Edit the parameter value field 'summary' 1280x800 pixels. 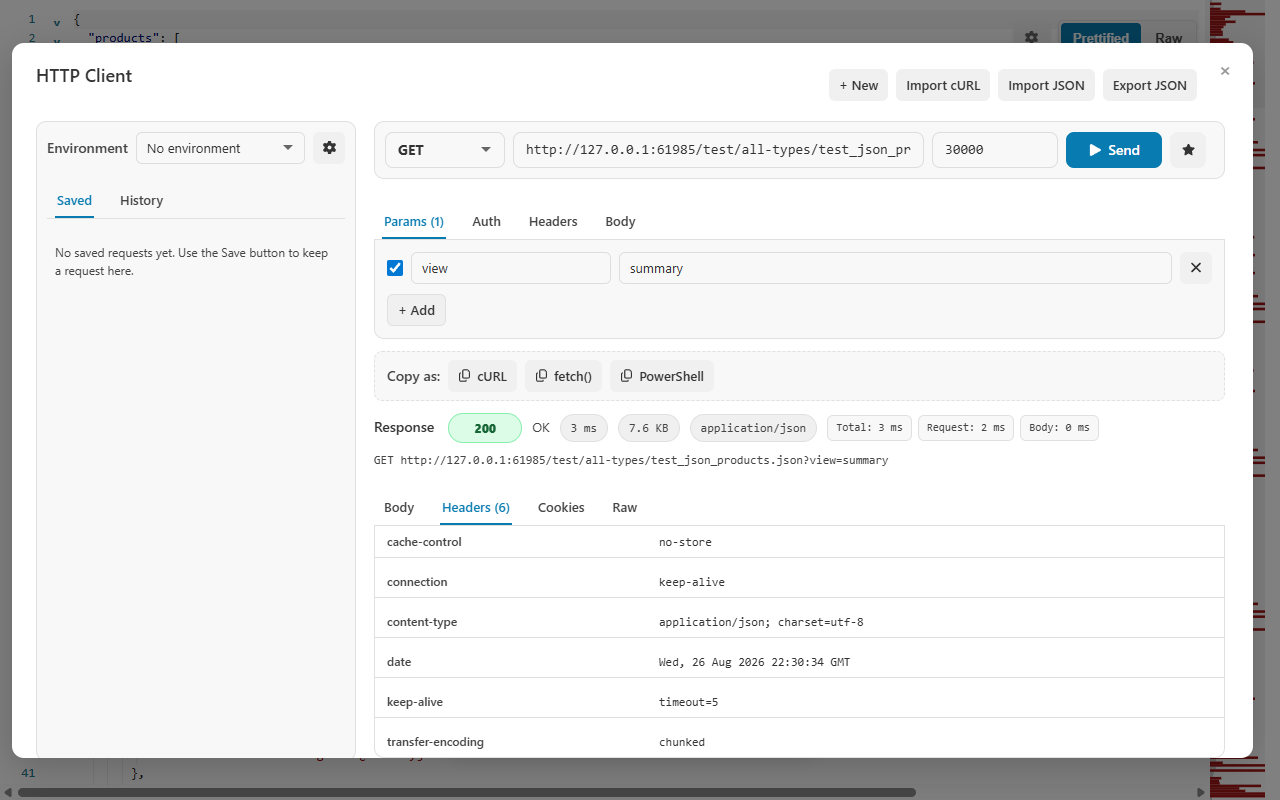pos(895,268)
